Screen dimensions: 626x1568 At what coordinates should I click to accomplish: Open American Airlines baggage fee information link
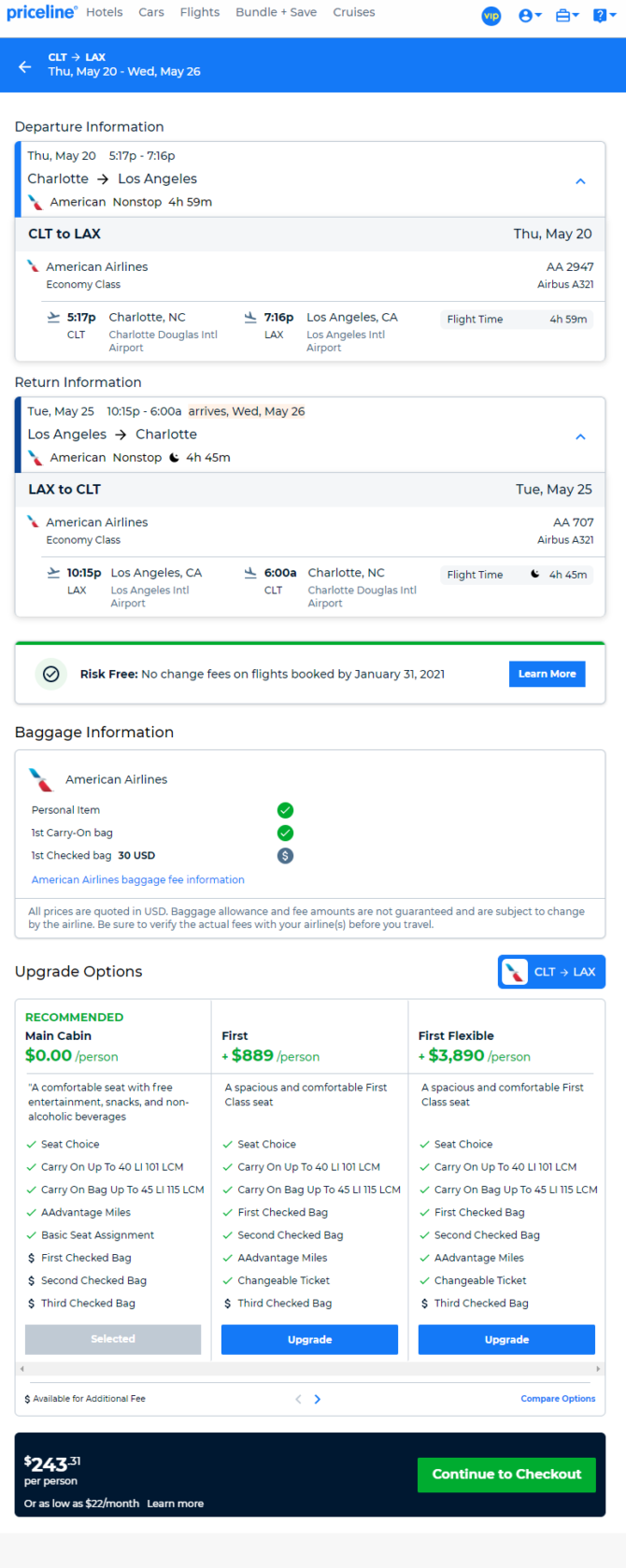click(x=138, y=879)
